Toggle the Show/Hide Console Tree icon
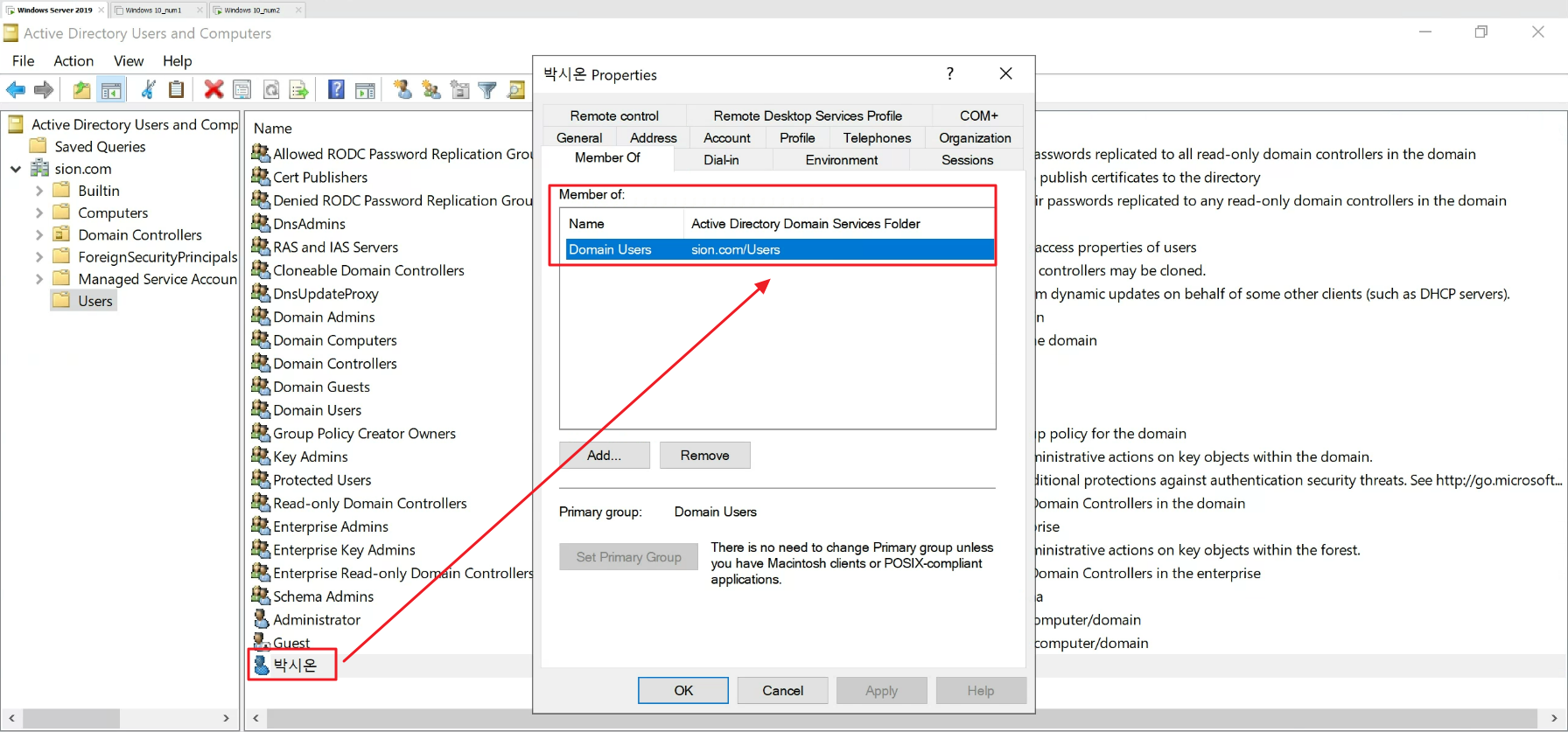 (x=111, y=89)
